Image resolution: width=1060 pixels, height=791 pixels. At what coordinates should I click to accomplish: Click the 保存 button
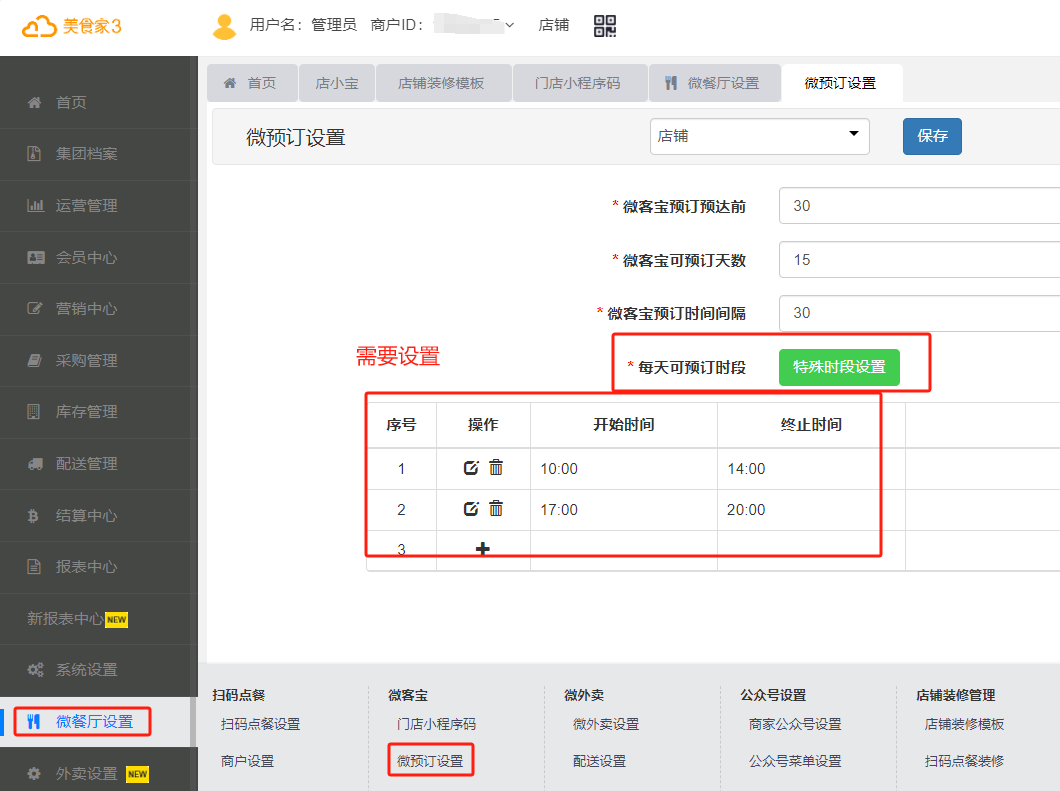(931, 136)
